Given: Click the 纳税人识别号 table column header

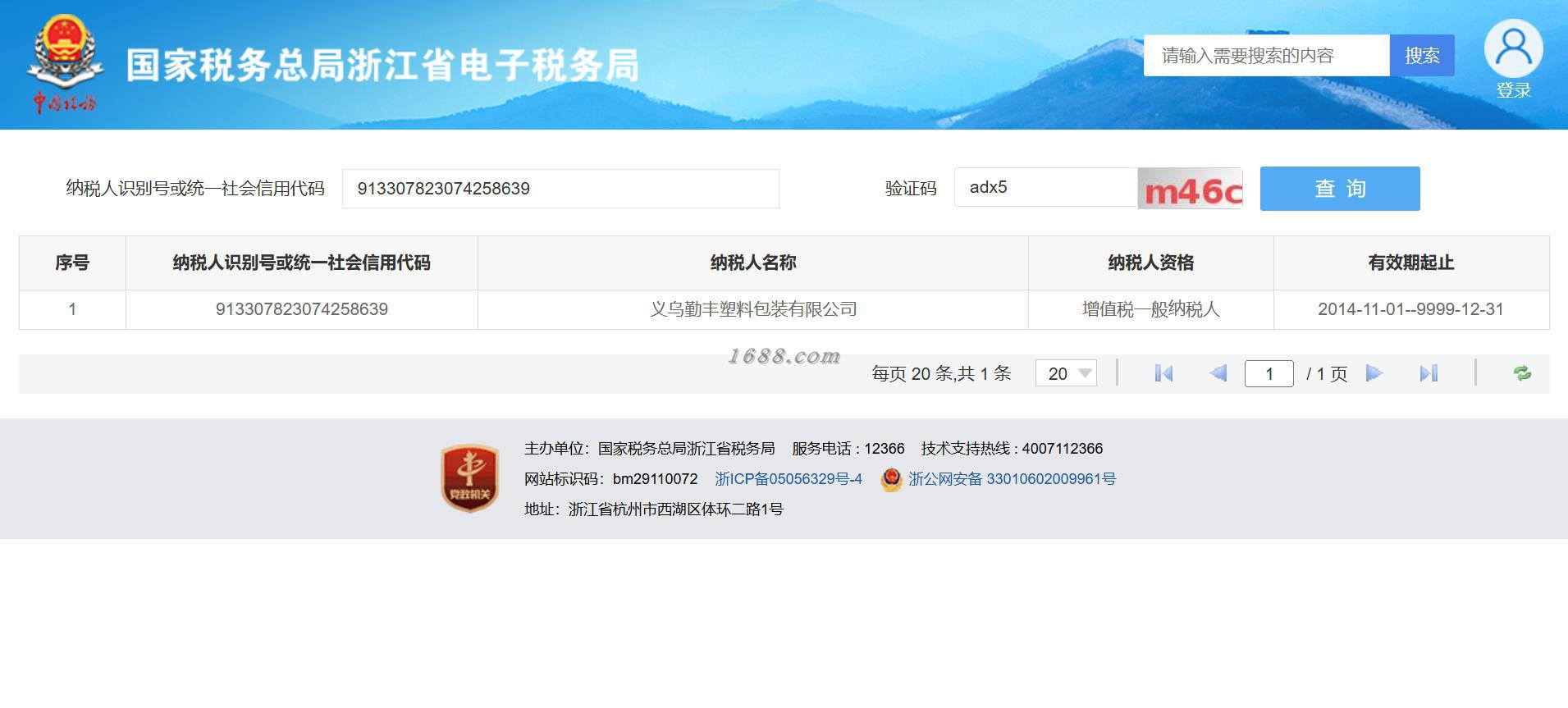Looking at the screenshot, I should 302,263.
